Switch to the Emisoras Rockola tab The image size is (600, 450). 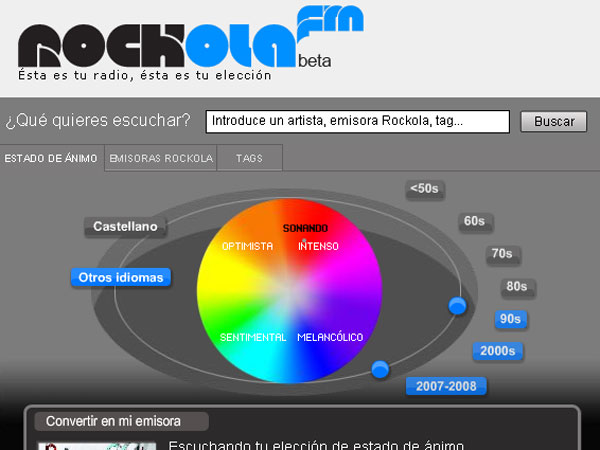pyautogui.click(x=161, y=158)
